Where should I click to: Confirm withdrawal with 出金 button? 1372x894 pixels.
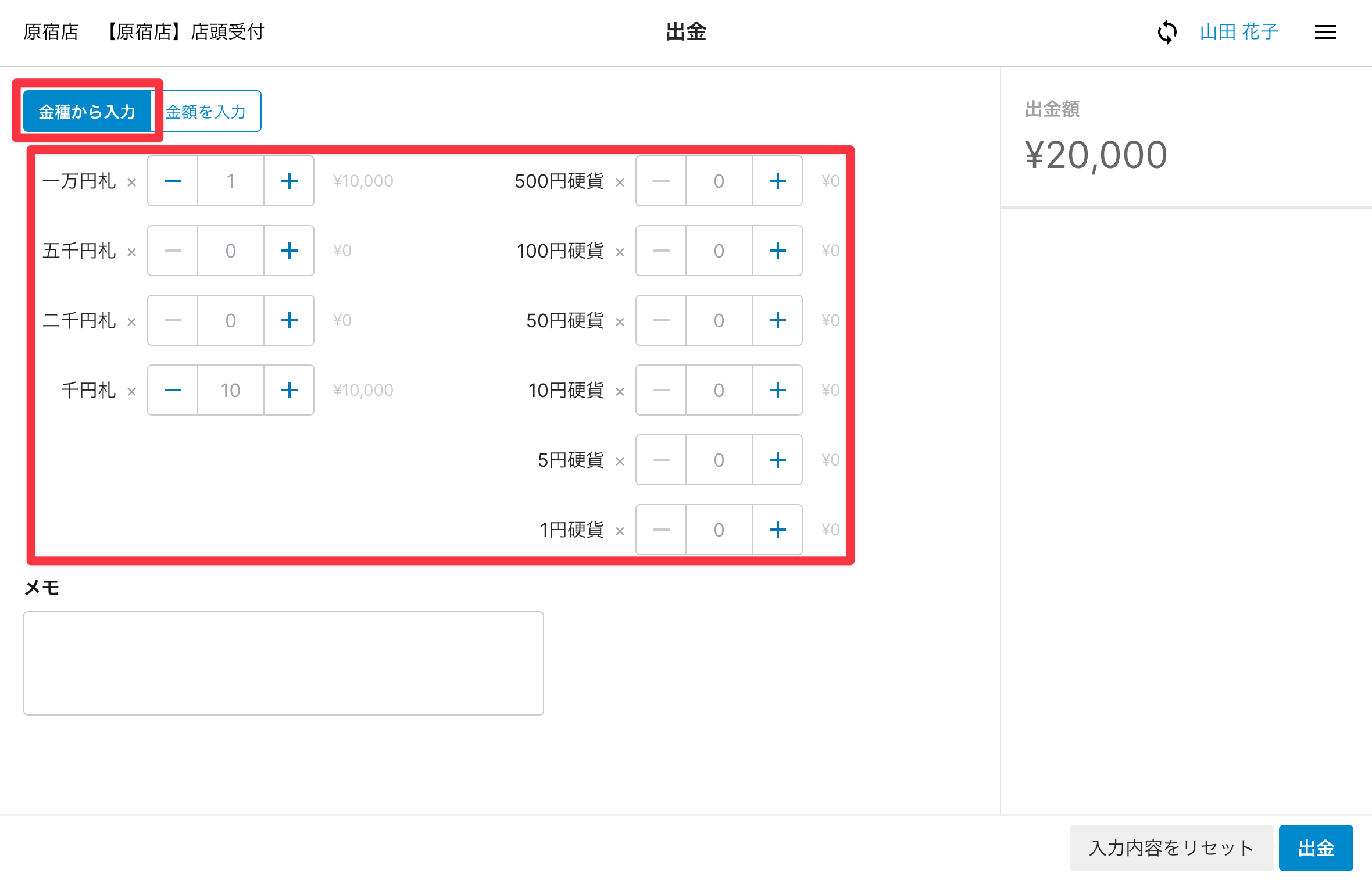1316,848
